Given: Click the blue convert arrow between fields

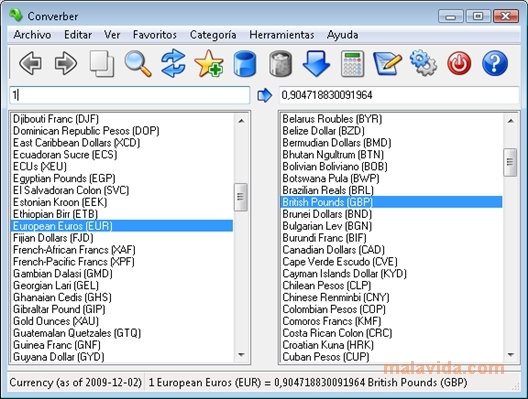Looking at the screenshot, I should coord(264,95).
